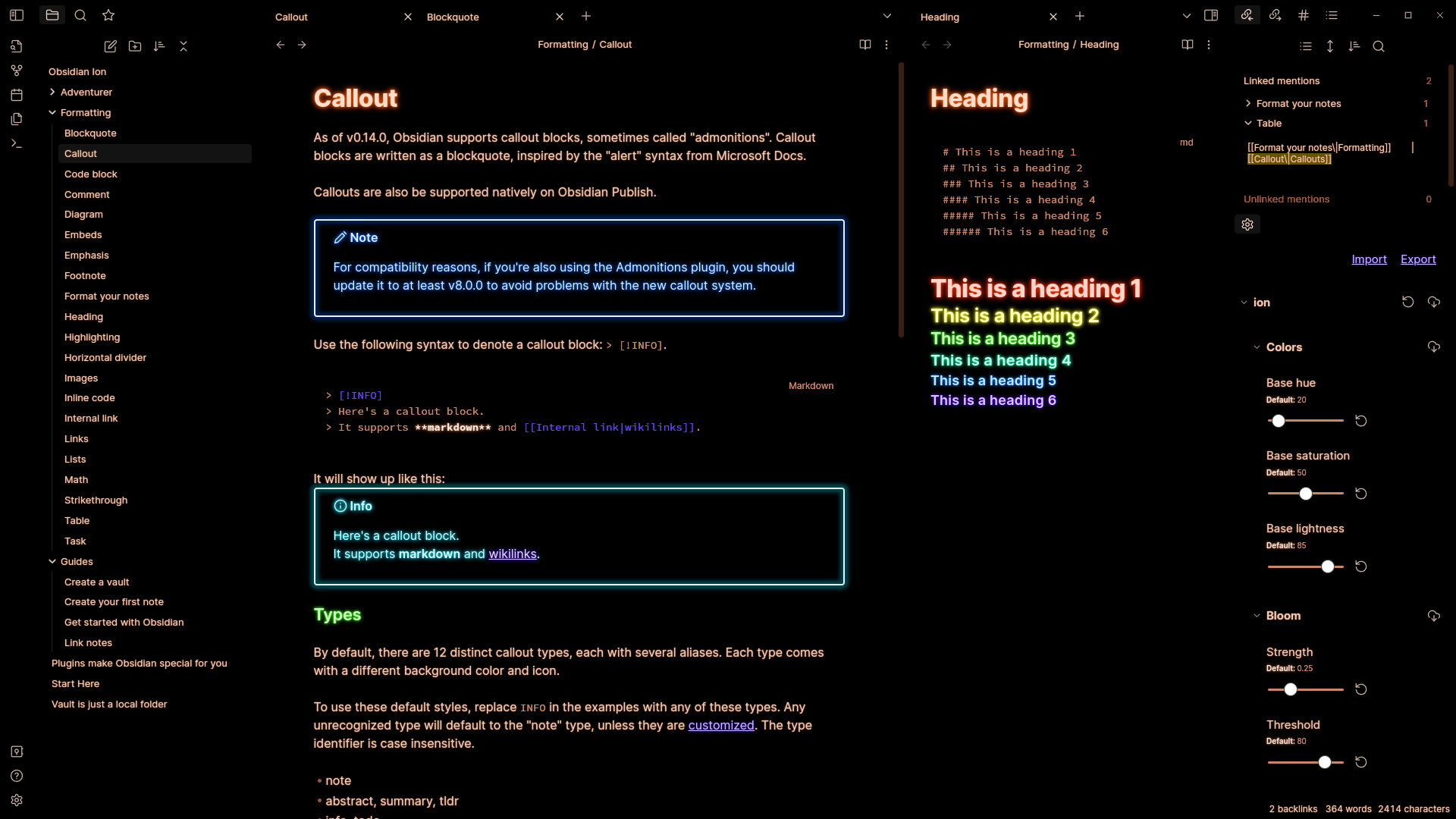
Task: Open Obsidian help icon
Action: pyautogui.click(x=17, y=776)
